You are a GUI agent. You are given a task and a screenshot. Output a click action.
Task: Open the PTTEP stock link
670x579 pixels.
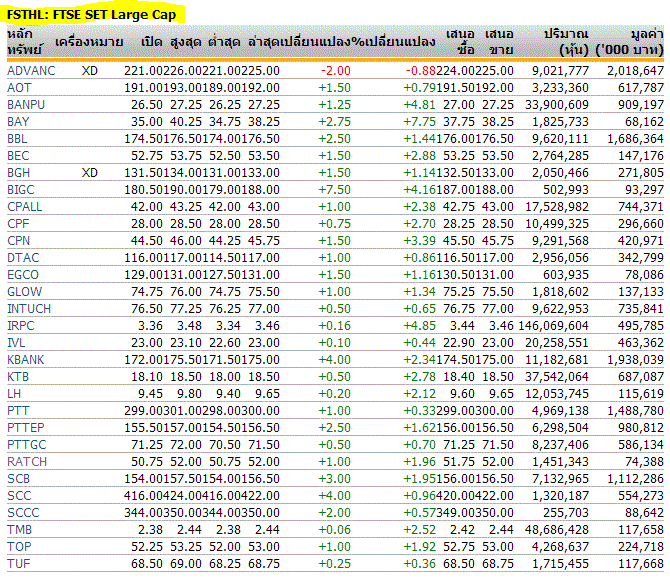(26, 428)
